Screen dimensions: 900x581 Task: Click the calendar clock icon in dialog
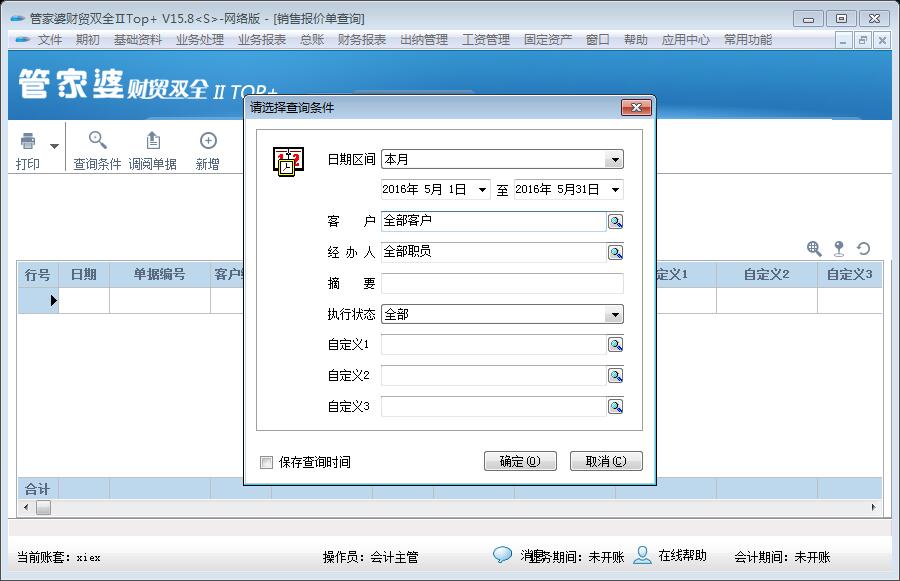click(288, 161)
